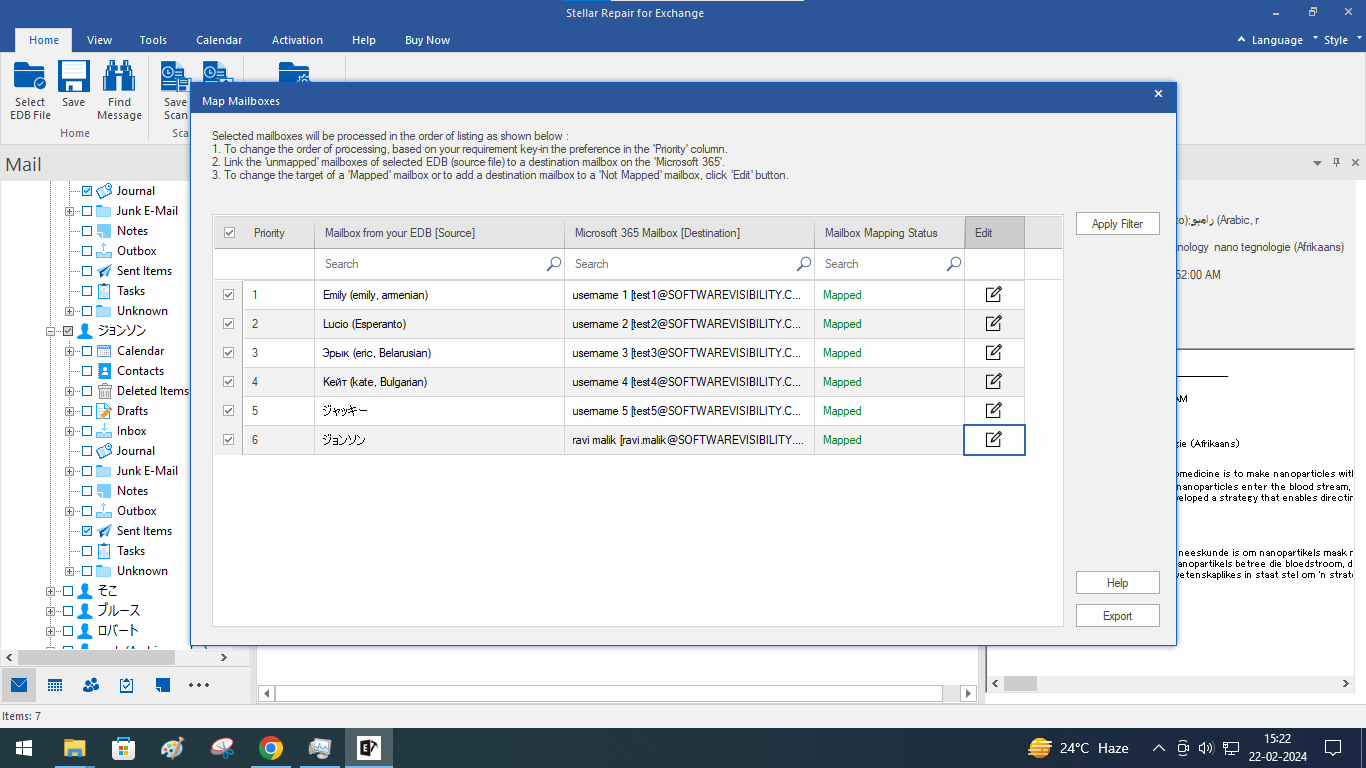This screenshot has width=1366, height=768.
Task: Open the Home ribbon tab
Action: pos(44,40)
